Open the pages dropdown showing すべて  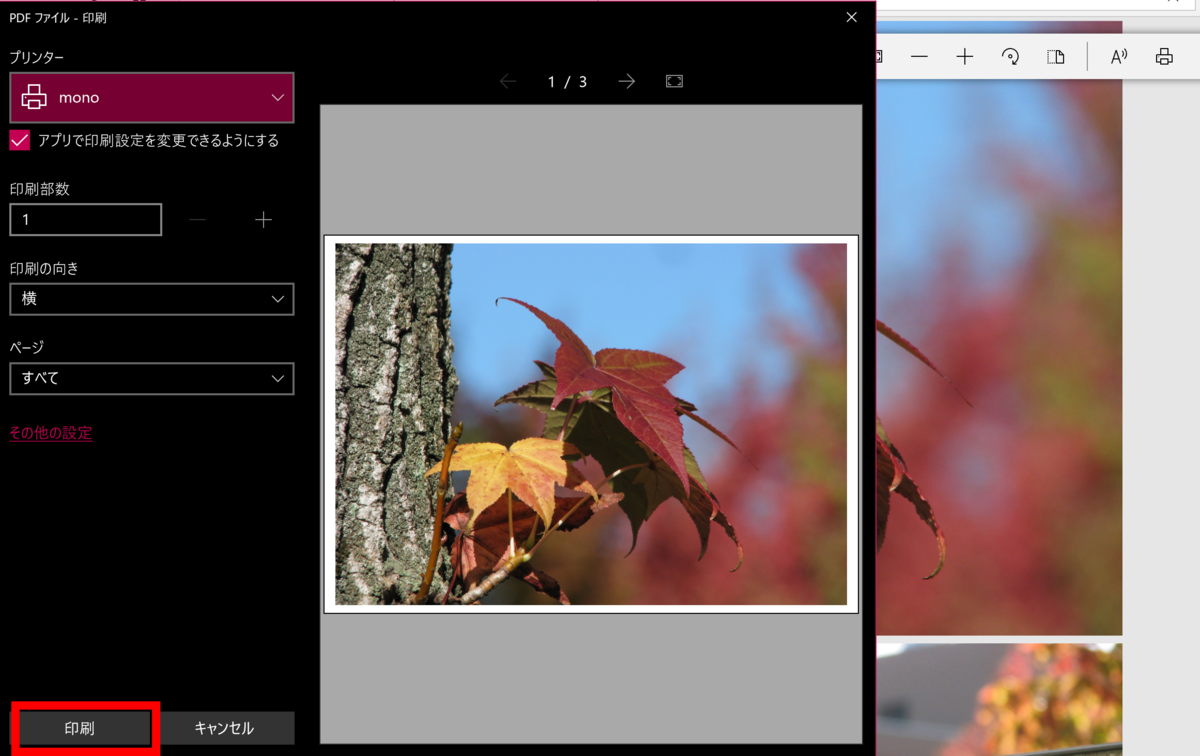pyautogui.click(x=152, y=378)
